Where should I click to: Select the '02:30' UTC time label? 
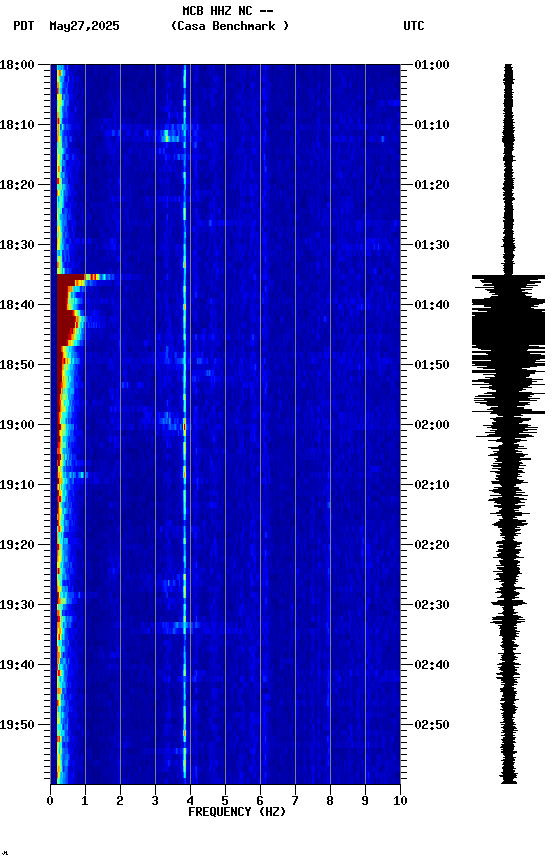(x=432, y=606)
